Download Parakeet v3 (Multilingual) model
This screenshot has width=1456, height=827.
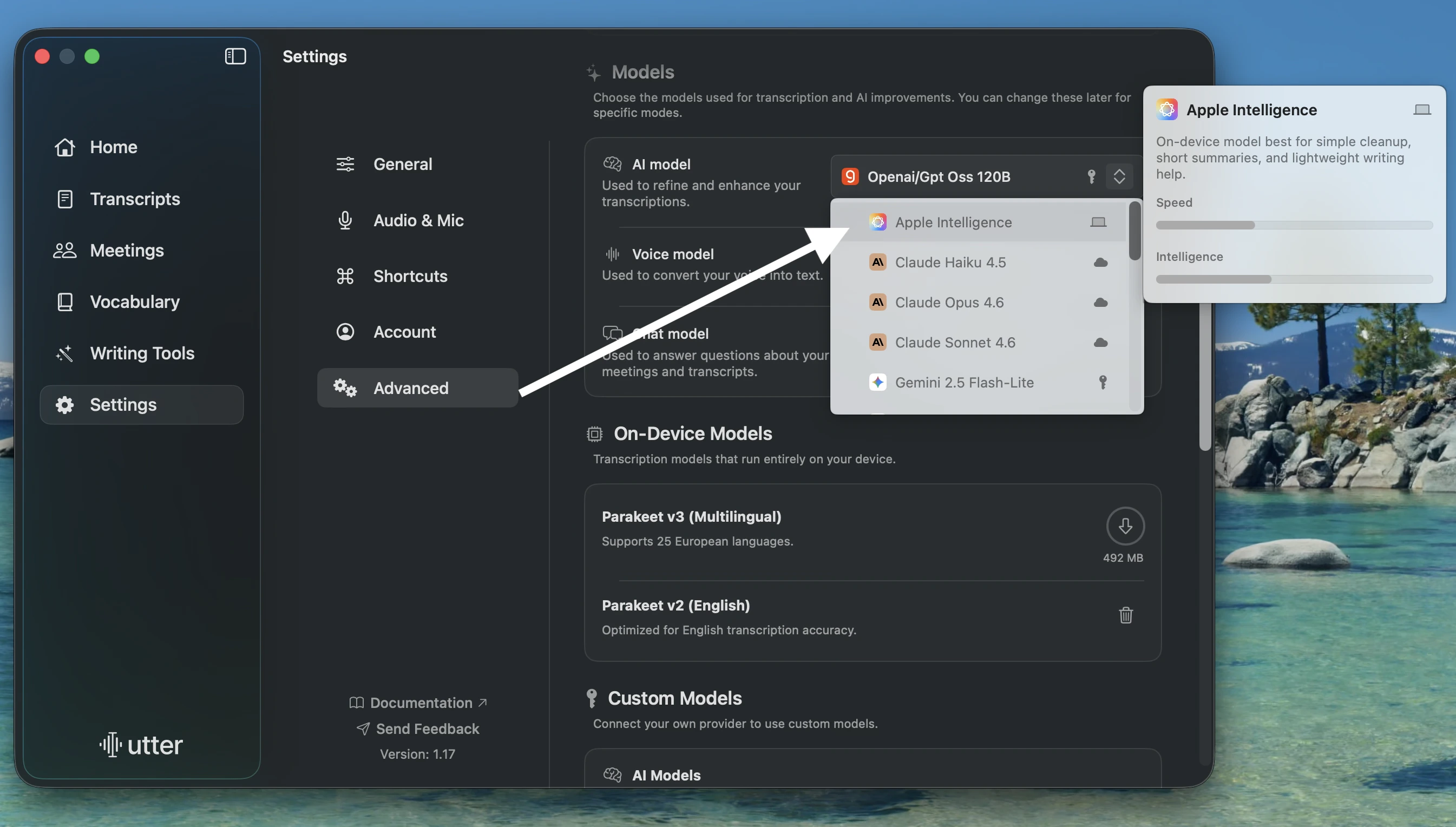pos(1125,526)
